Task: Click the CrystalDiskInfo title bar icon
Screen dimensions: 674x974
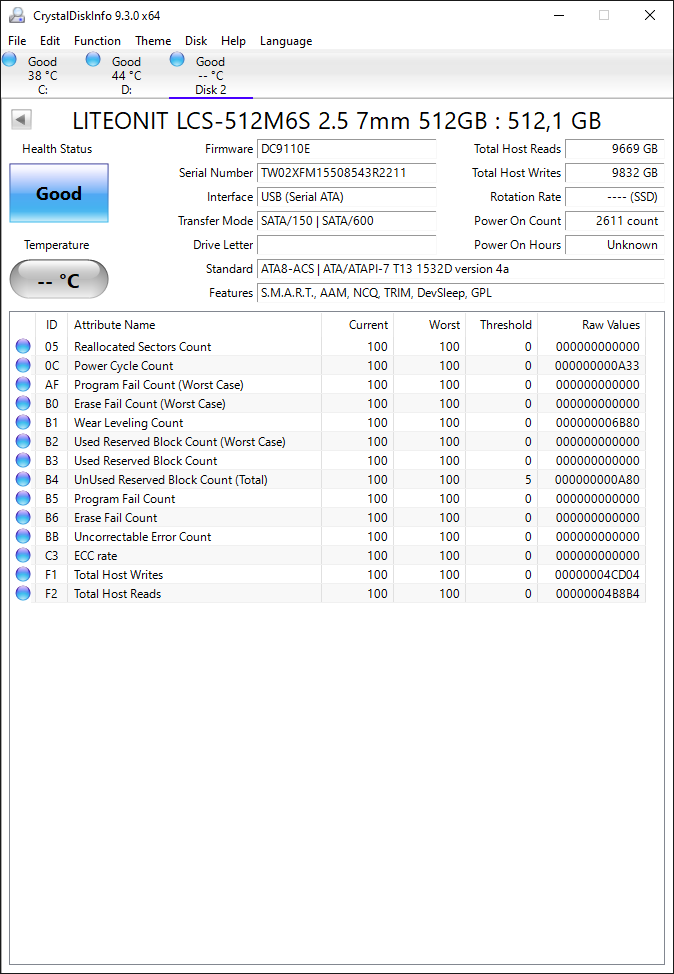Action: tap(16, 15)
